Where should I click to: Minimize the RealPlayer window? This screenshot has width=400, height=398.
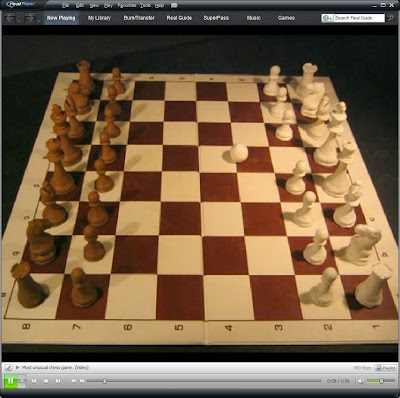(375, 5)
